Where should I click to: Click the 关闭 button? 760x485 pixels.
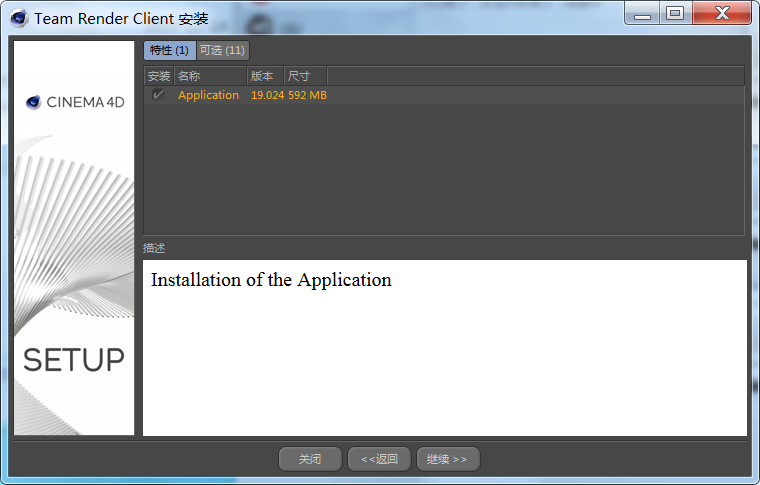point(310,459)
